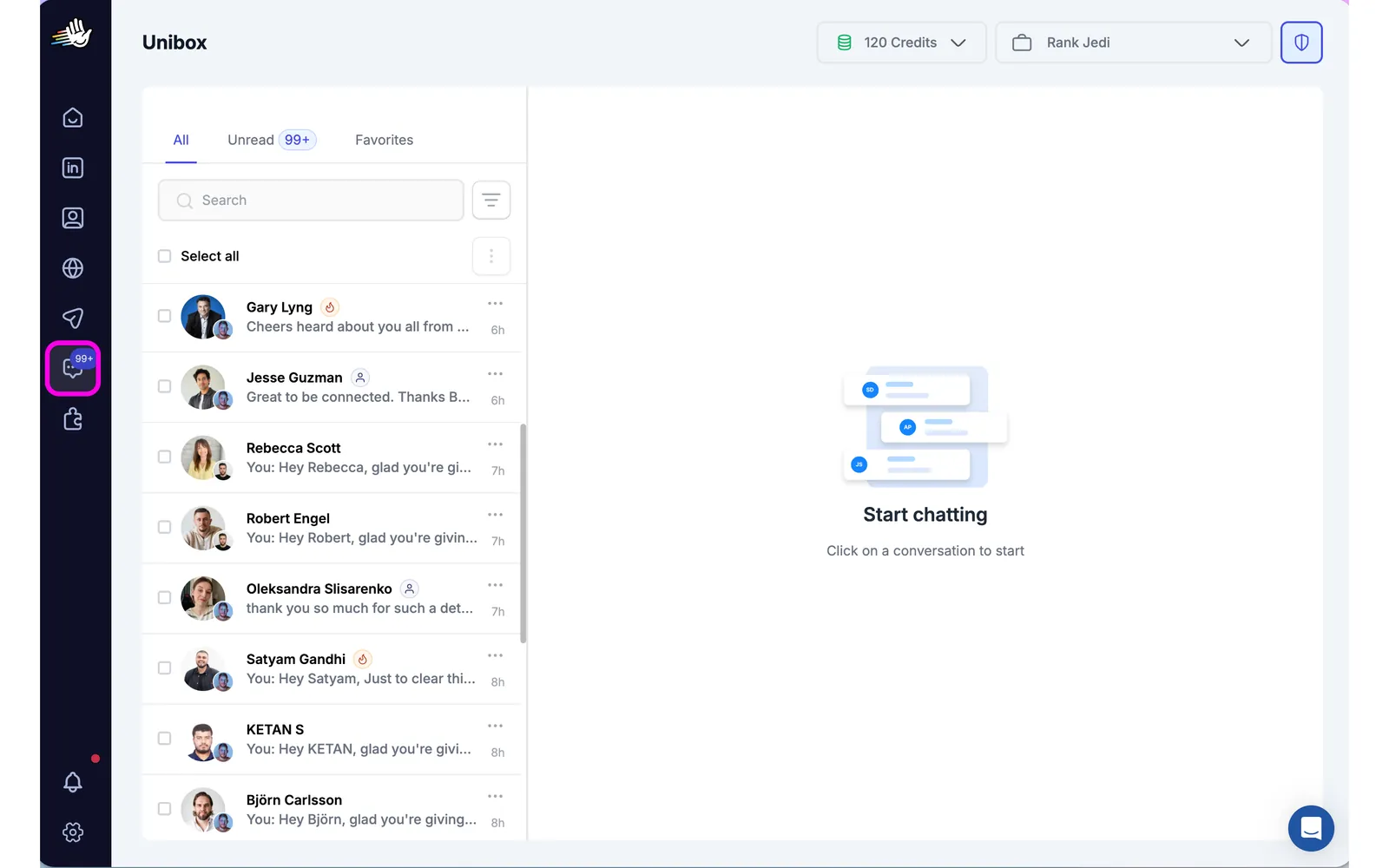The image size is (1389, 868).
Task: Click the conversation list scrollbar
Action: click(523, 533)
